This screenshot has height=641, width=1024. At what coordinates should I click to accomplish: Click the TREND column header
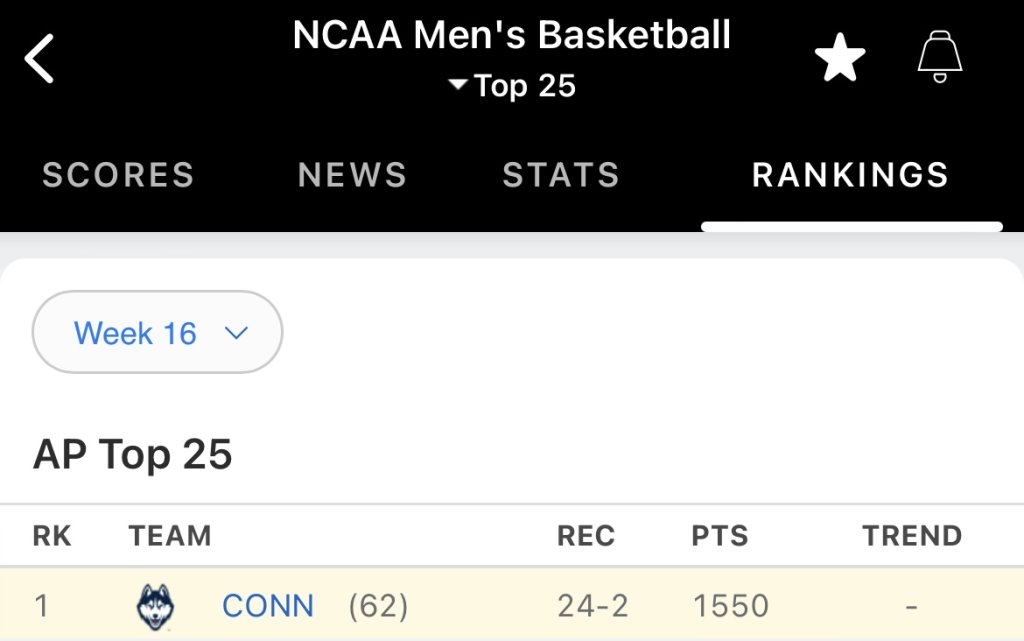tap(912, 536)
